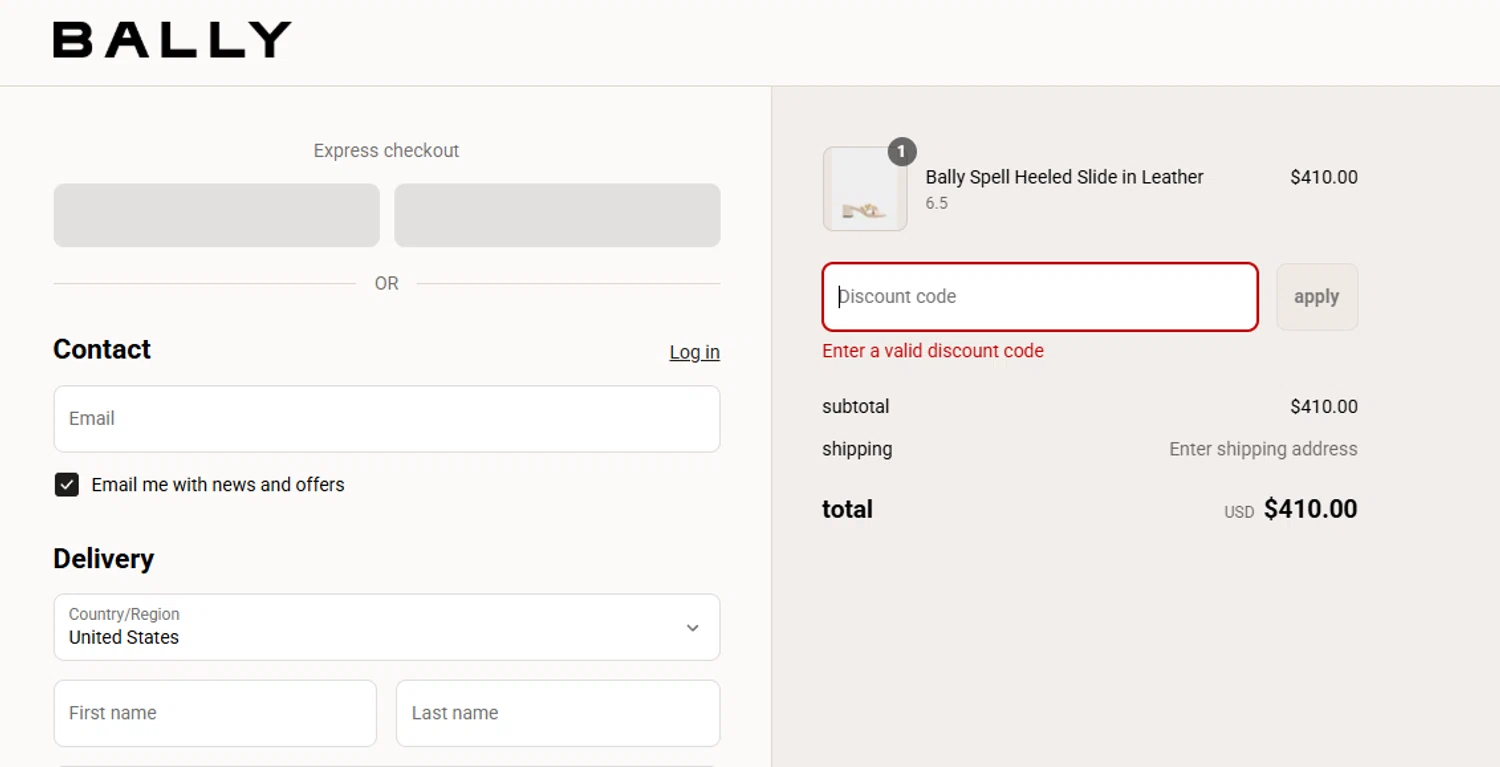The image size is (1500, 767).
Task: Click the Enter shipping address text
Action: [1263, 449]
